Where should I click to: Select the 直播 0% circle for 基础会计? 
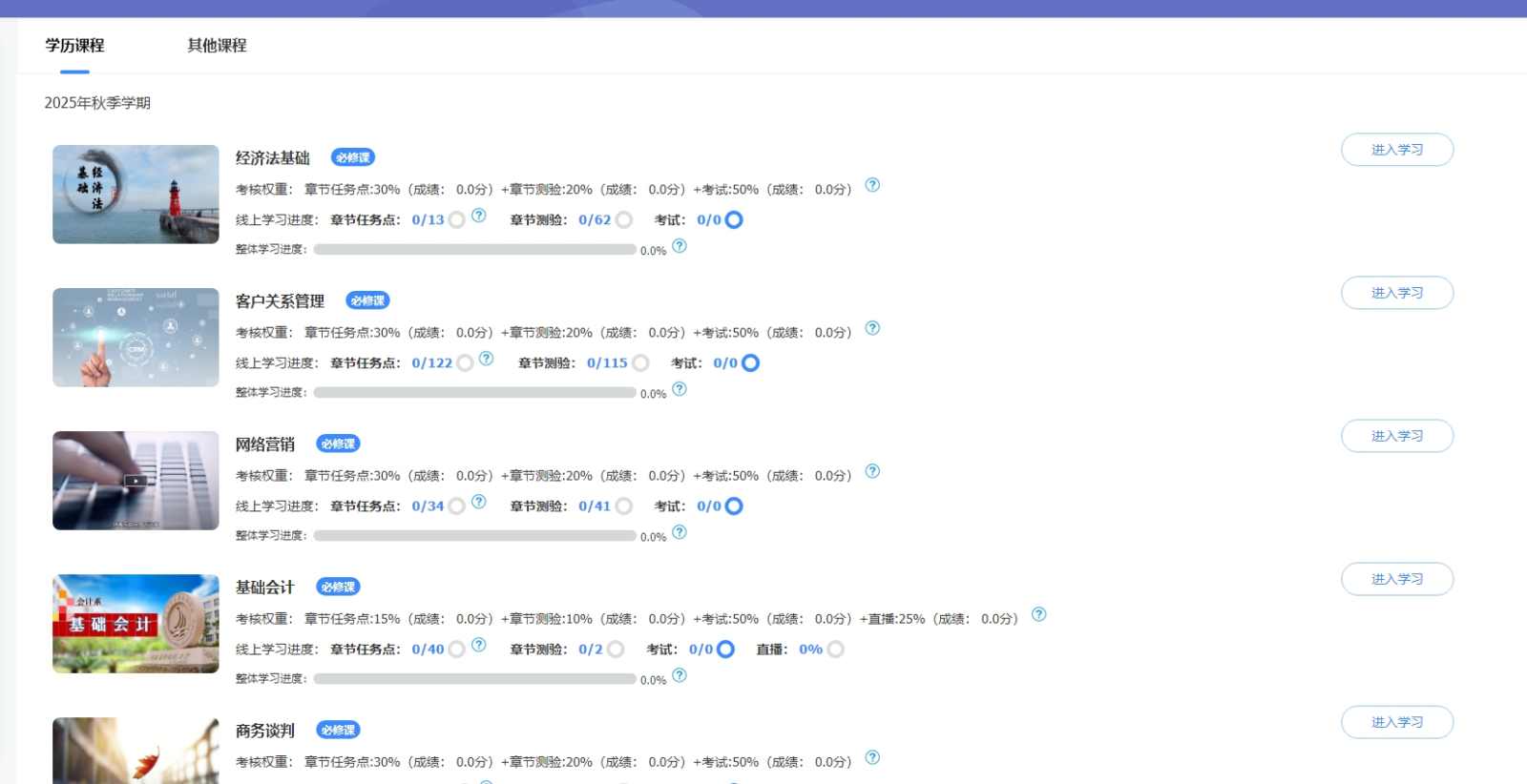tap(835, 650)
